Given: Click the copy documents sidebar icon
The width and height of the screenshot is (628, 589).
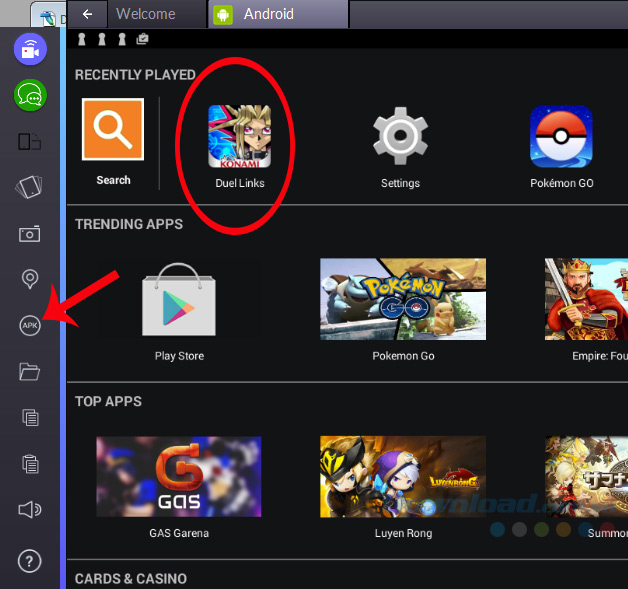Looking at the screenshot, I should tap(30, 418).
